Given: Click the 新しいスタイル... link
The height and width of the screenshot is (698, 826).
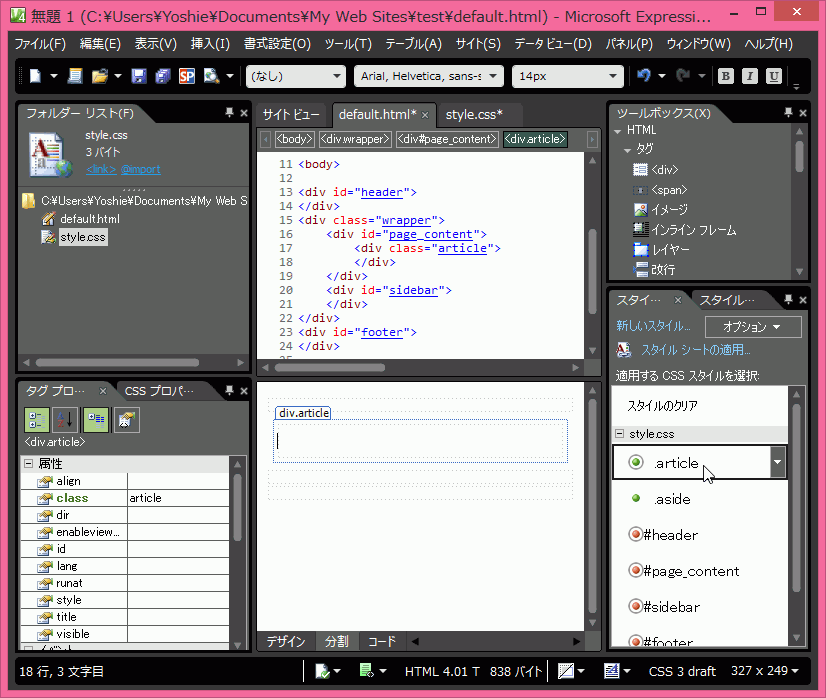Looking at the screenshot, I should 652,326.
